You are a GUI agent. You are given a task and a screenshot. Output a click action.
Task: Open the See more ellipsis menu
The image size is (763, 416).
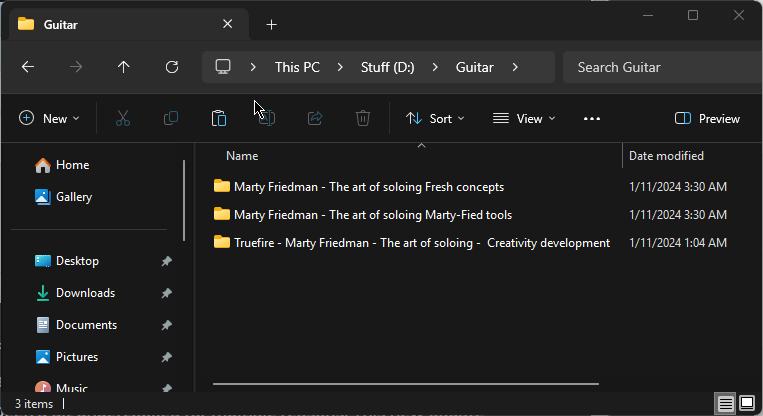592,118
